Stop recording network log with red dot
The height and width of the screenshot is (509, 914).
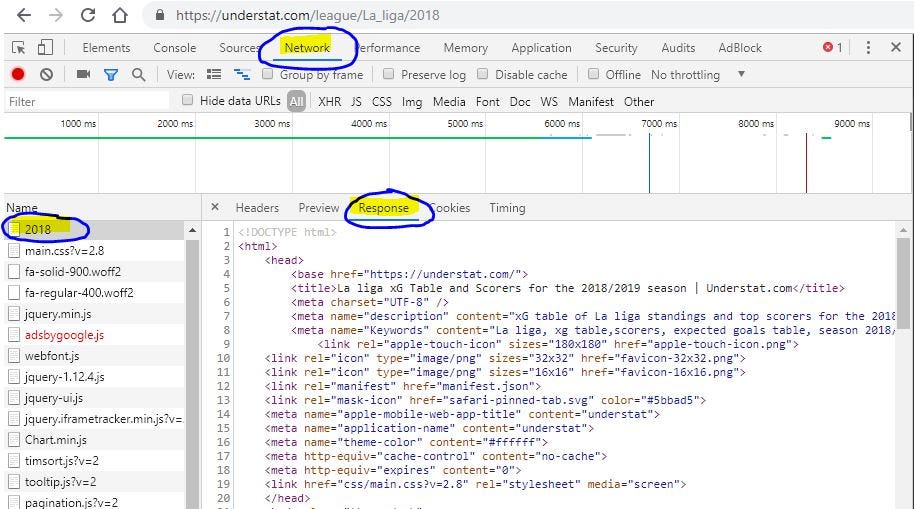tap(18, 74)
